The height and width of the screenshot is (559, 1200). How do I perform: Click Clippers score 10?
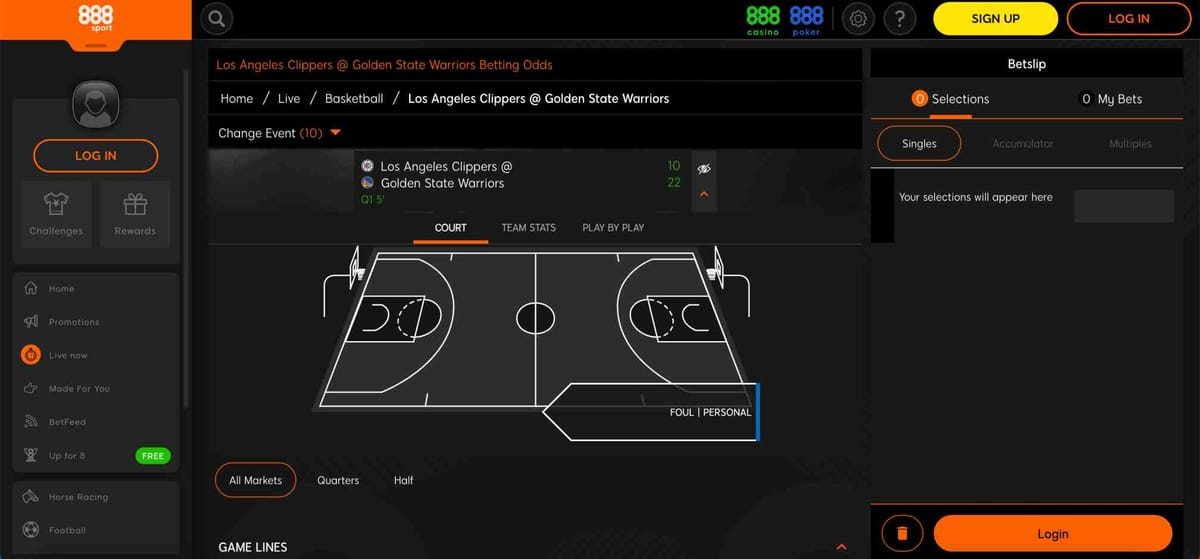coord(674,166)
